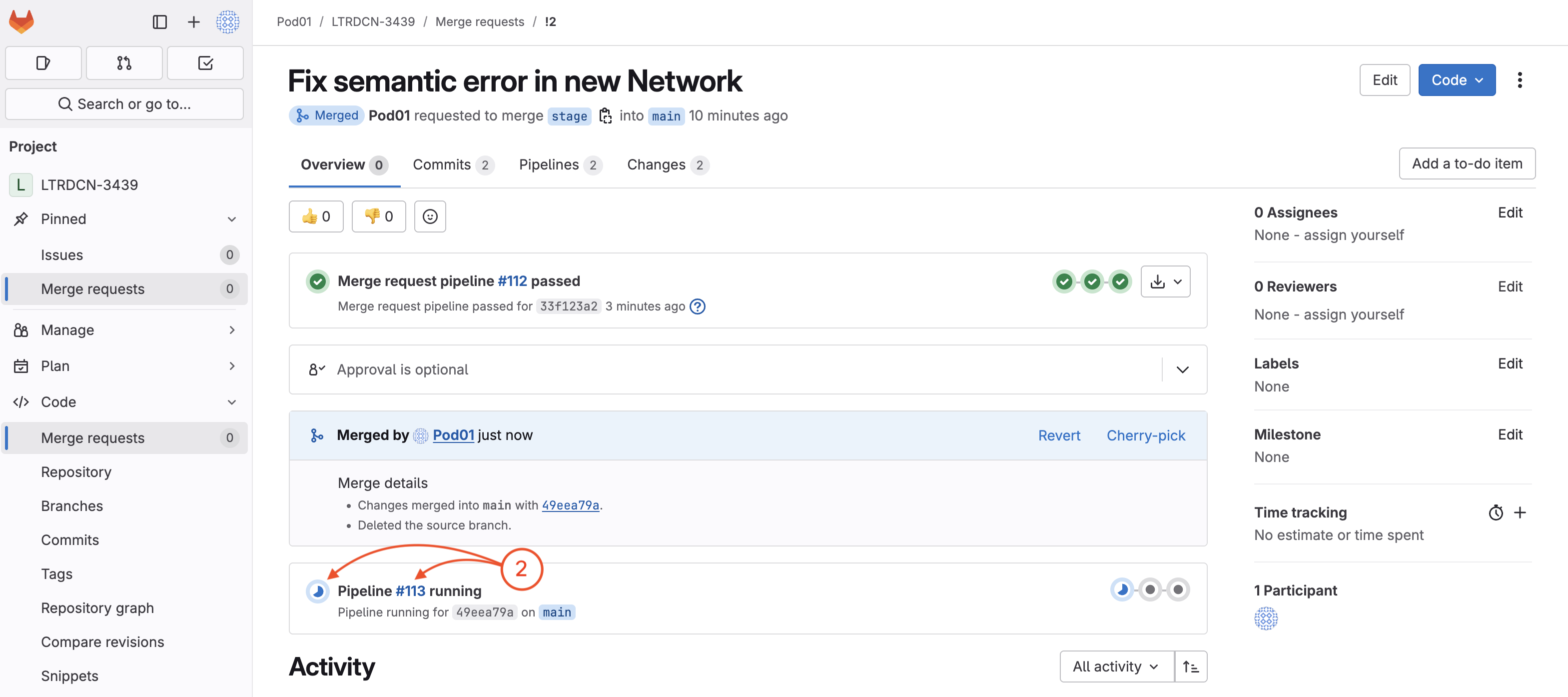Click third pending stage of pipeline #113
The width and height of the screenshot is (1568, 697).
[1178, 590]
